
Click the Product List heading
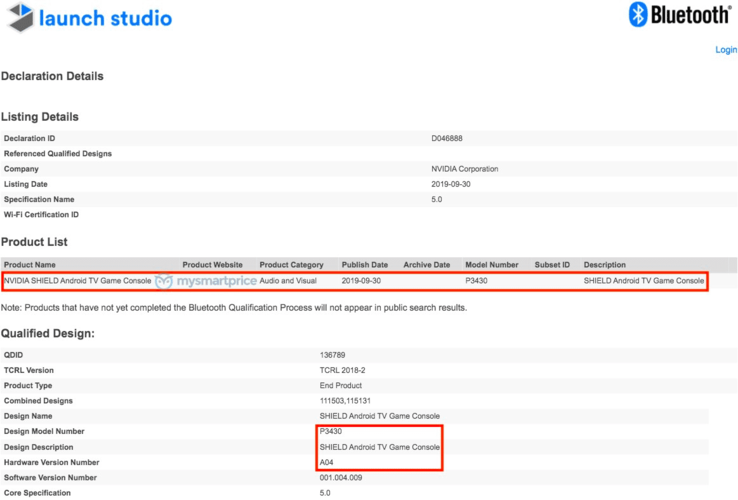[x=34, y=242]
